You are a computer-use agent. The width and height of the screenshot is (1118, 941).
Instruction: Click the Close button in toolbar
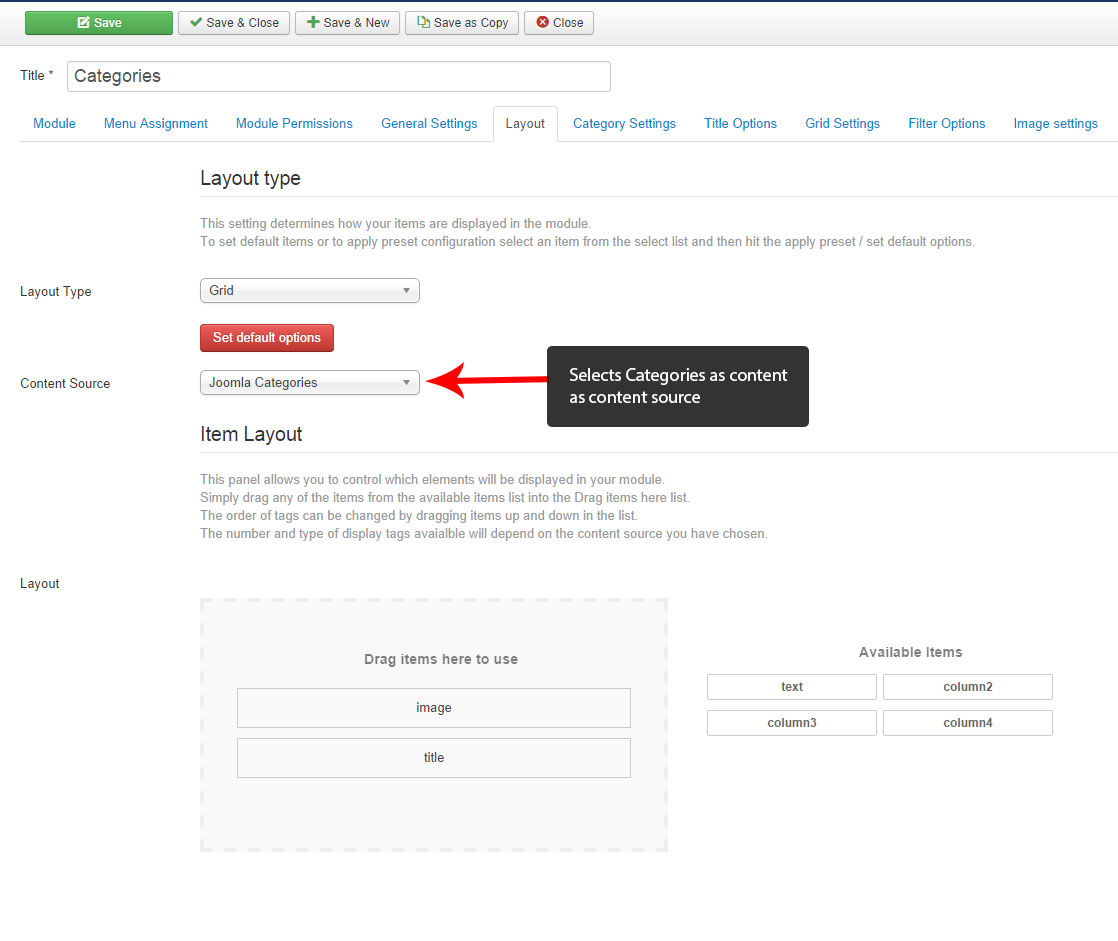click(559, 23)
